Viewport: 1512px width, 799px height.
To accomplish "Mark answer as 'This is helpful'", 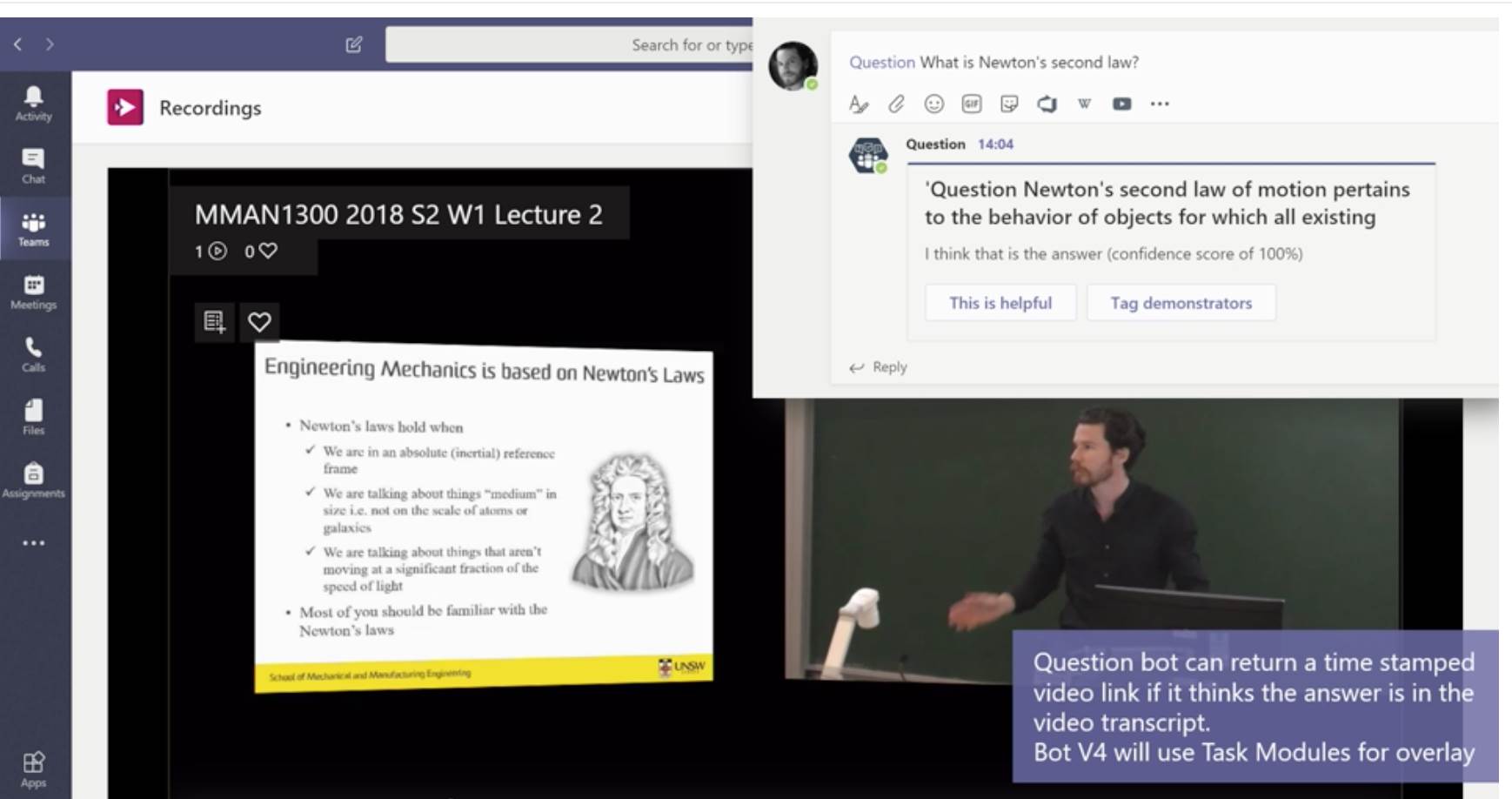I will pos(1000,303).
